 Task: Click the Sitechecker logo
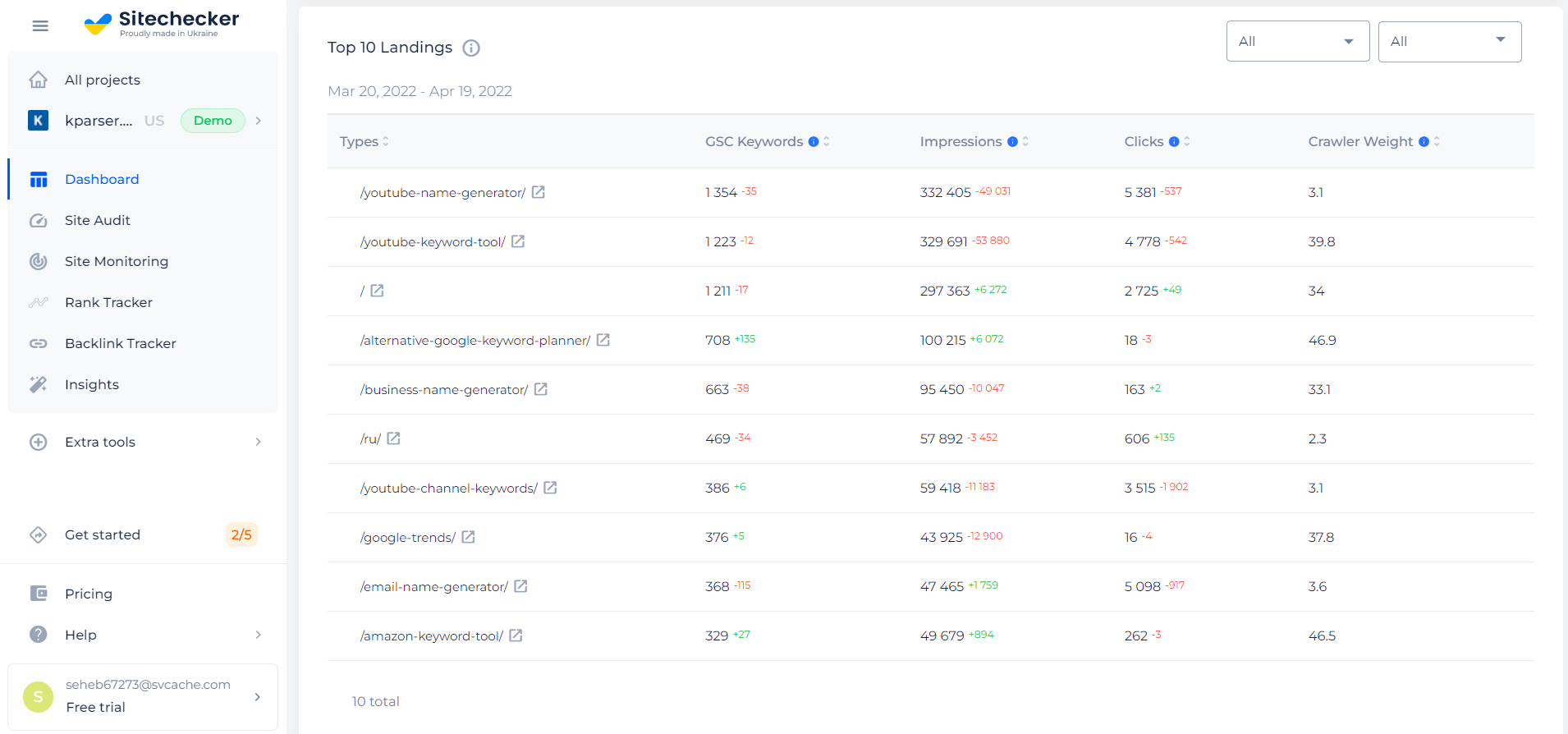[162, 24]
